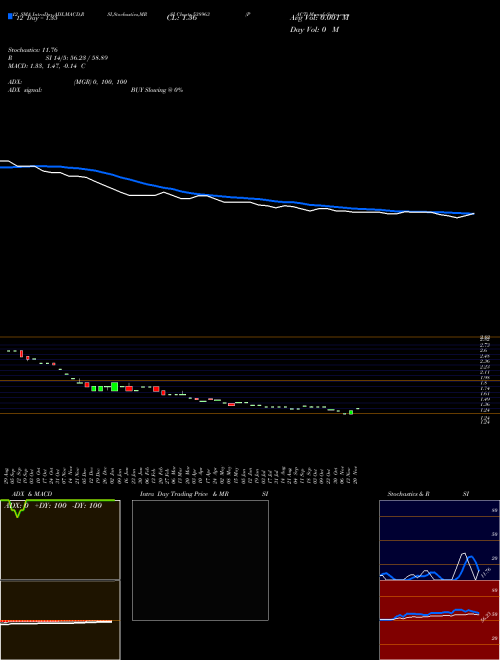
Task: Click the empty intraday trading price chart box
Action: tap(200, 560)
